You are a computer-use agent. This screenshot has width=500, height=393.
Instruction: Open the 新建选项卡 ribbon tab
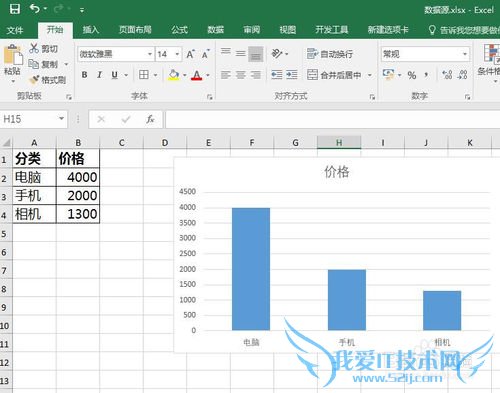pyautogui.click(x=388, y=30)
